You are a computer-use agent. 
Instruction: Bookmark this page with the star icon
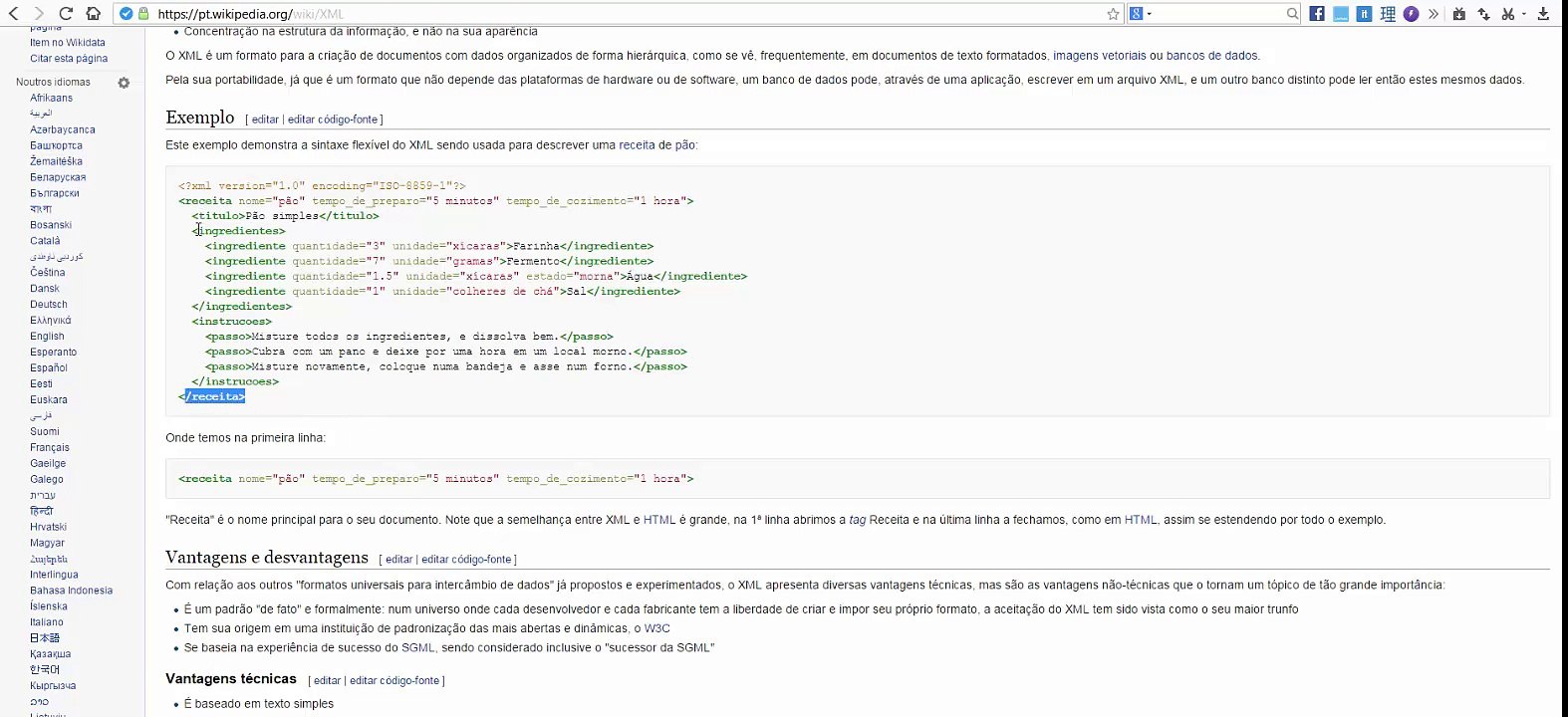[x=1113, y=14]
